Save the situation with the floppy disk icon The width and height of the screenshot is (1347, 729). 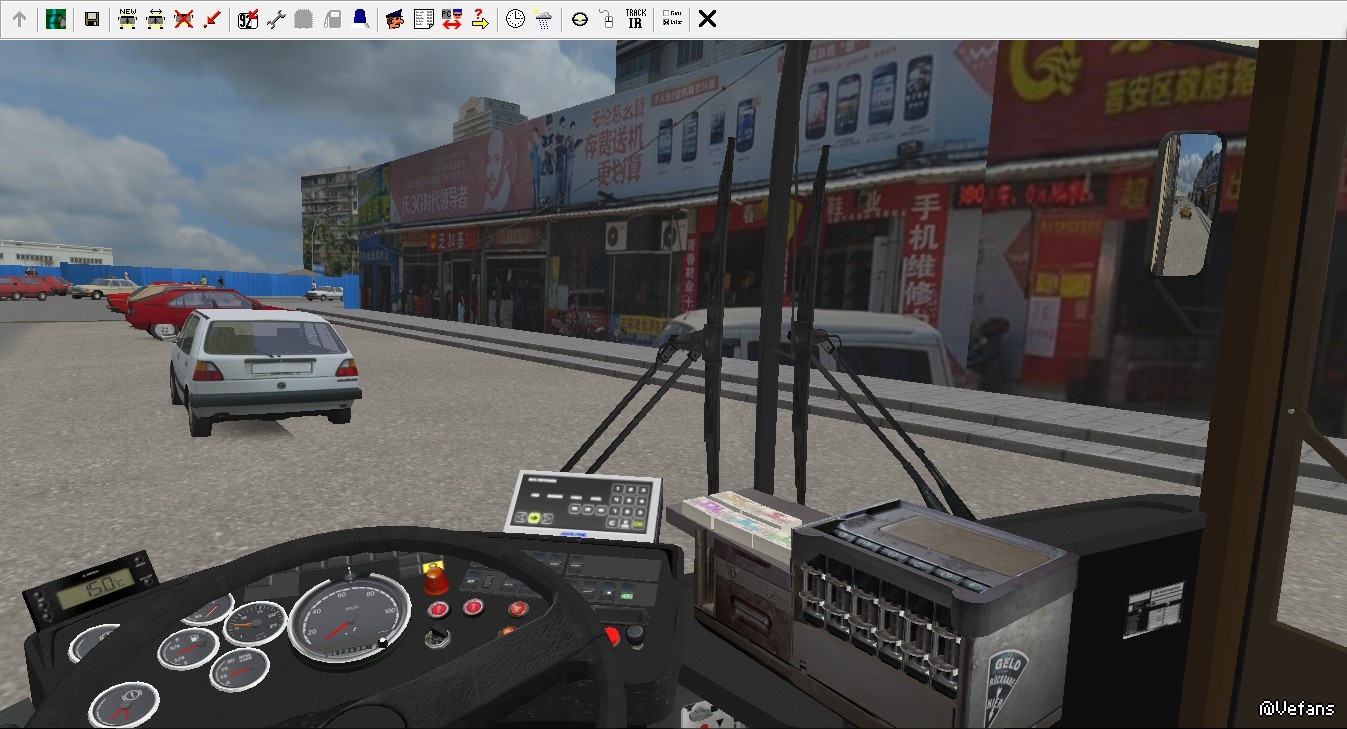click(91, 19)
